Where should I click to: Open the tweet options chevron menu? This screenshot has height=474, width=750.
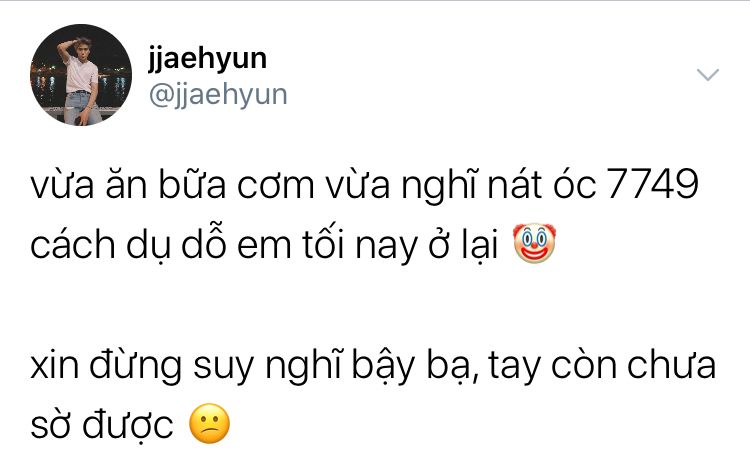click(707, 75)
